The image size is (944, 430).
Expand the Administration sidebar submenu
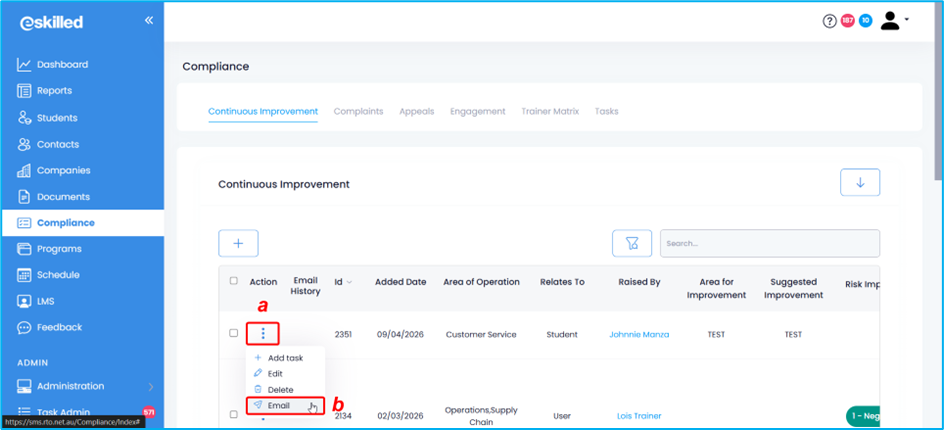[x=150, y=386]
